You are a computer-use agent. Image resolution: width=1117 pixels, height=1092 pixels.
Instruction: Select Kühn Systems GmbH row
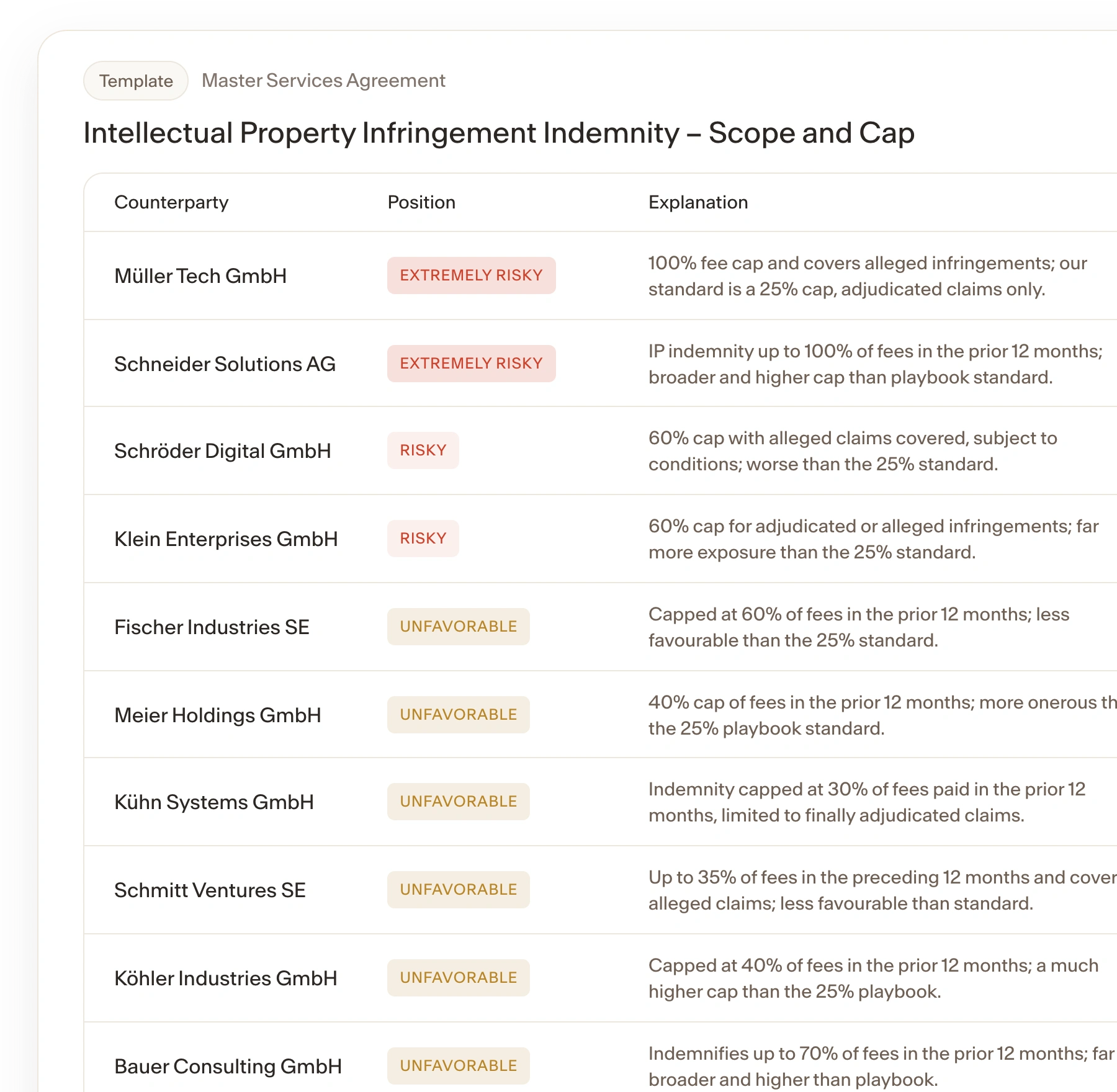(x=600, y=802)
